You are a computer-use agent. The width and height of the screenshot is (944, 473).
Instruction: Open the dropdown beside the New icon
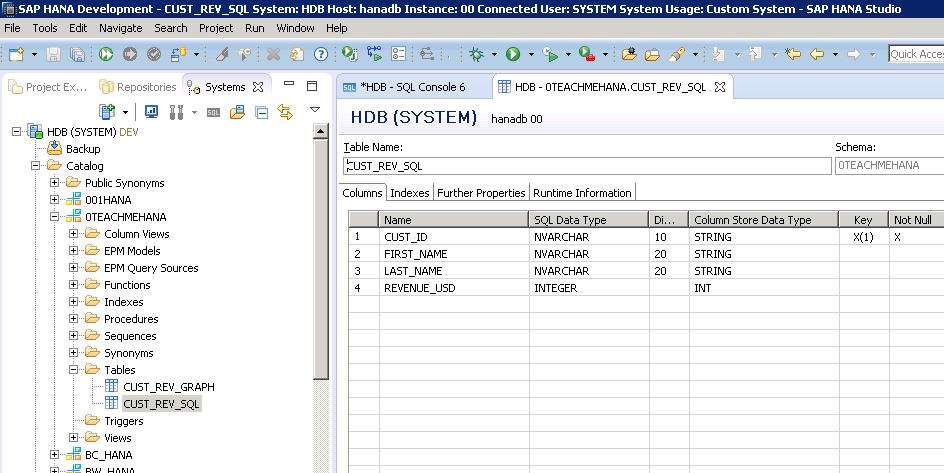(34, 55)
